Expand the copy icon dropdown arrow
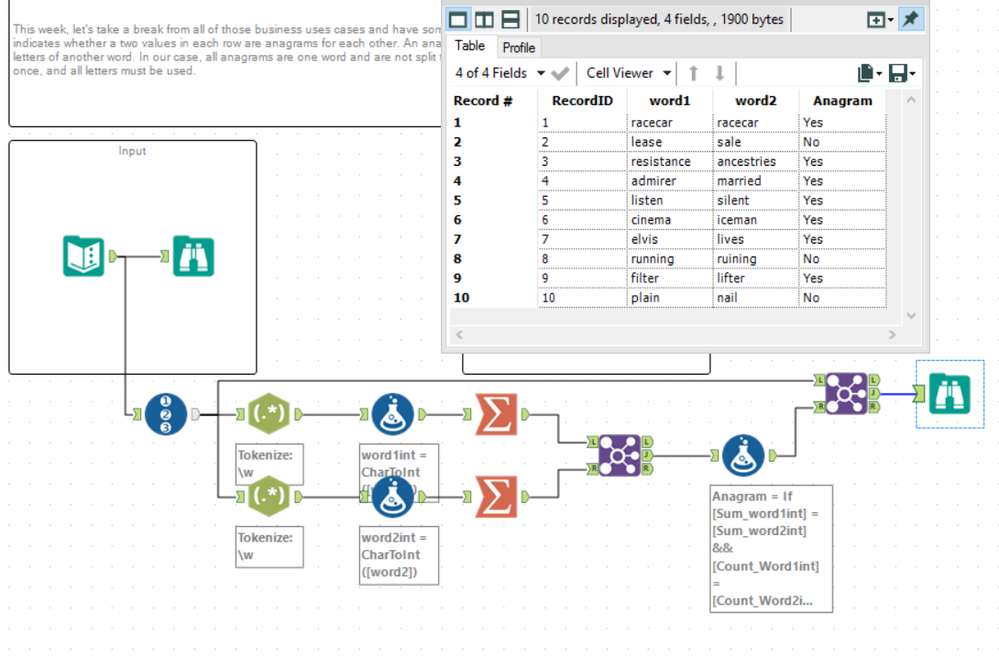Screen dimensions: 999x656 click(879, 74)
